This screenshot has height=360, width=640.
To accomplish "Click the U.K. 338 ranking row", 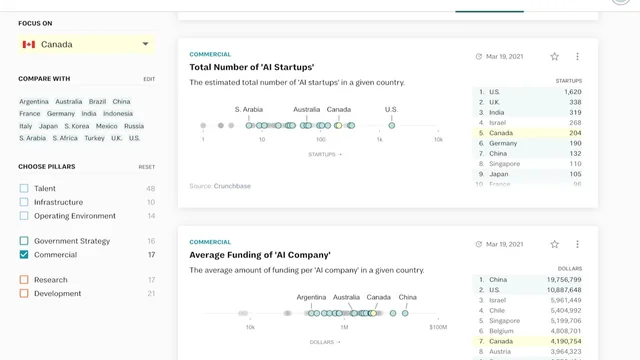I will (x=528, y=102).
